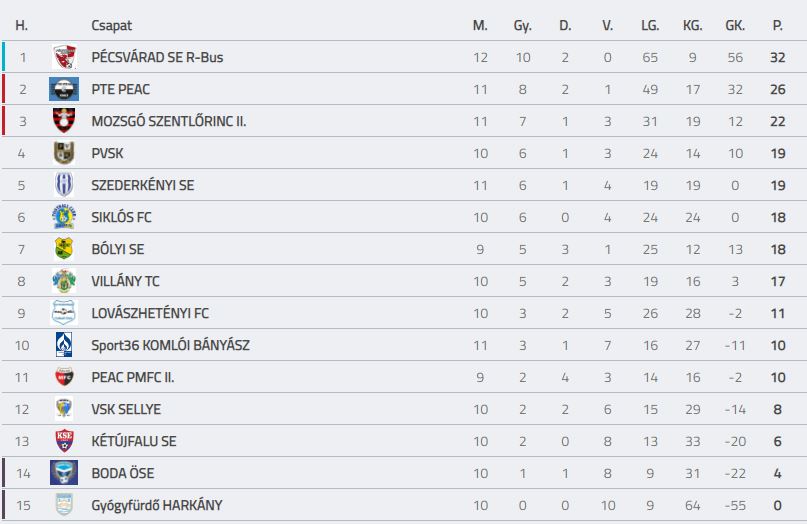
Task: Sort by the Gy. wins column header
Action: pyautogui.click(x=522, y=25)
